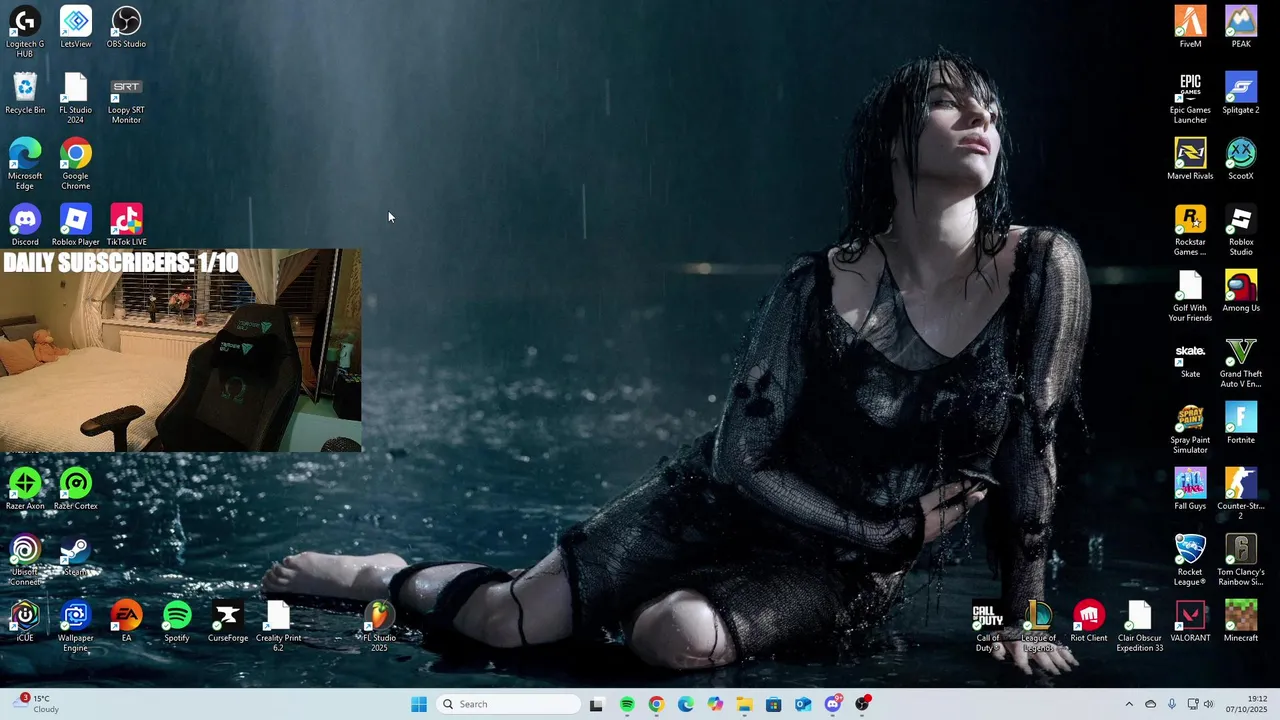Expand the hidden system tray icons

coord(1129,704)
